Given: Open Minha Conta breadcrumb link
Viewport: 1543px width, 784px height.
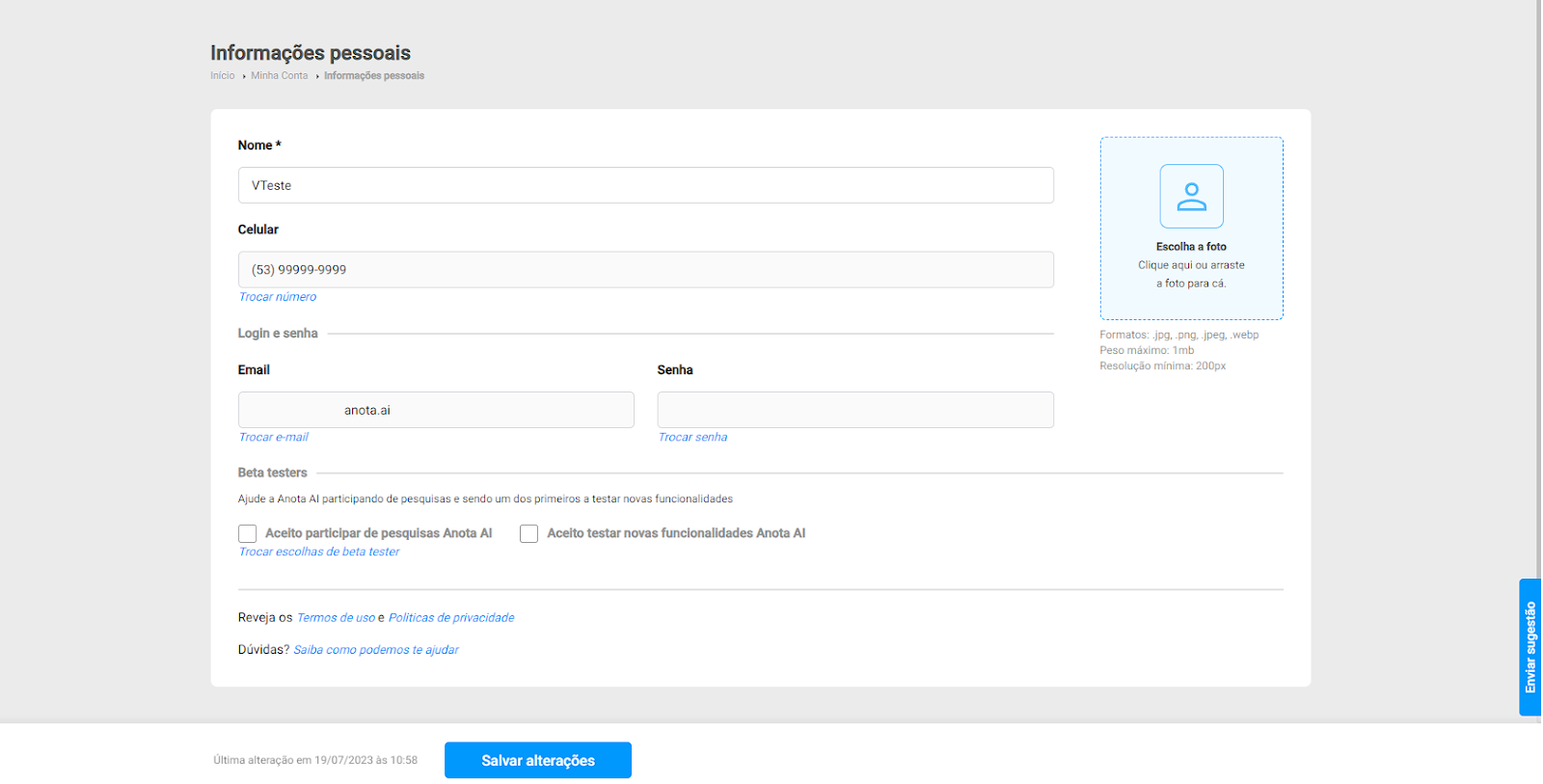Looking at the screenshot, I should (280, 76).
